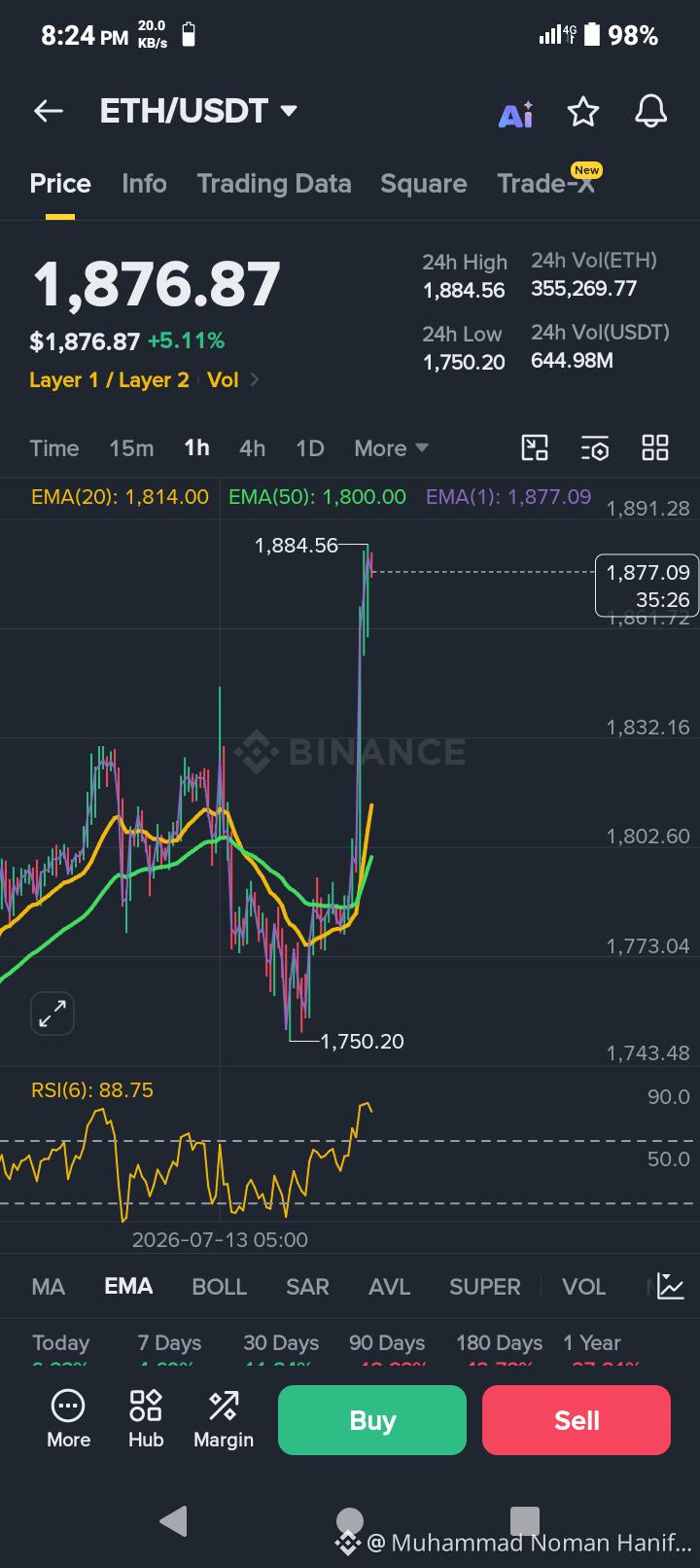Switch to the Info tab

144,184
